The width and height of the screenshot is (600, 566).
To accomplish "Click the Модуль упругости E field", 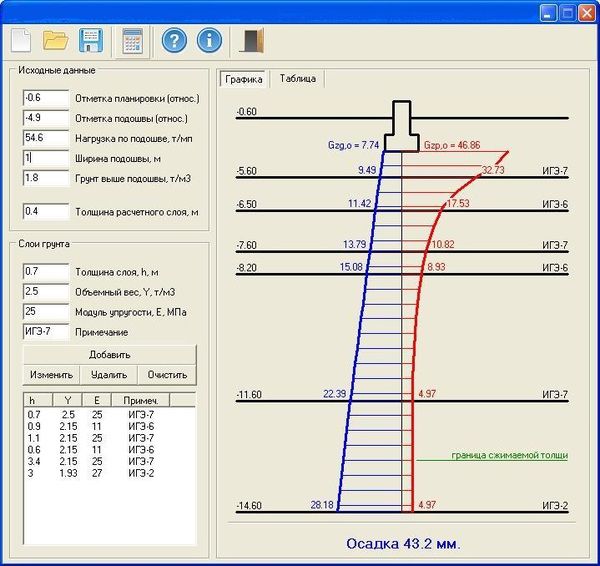I will click(x=46, y=312).
